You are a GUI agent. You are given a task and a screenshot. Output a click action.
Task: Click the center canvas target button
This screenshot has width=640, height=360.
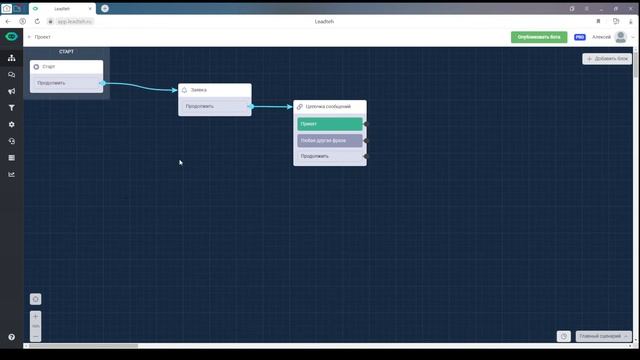pyautogui.click(x=36, y=299)
